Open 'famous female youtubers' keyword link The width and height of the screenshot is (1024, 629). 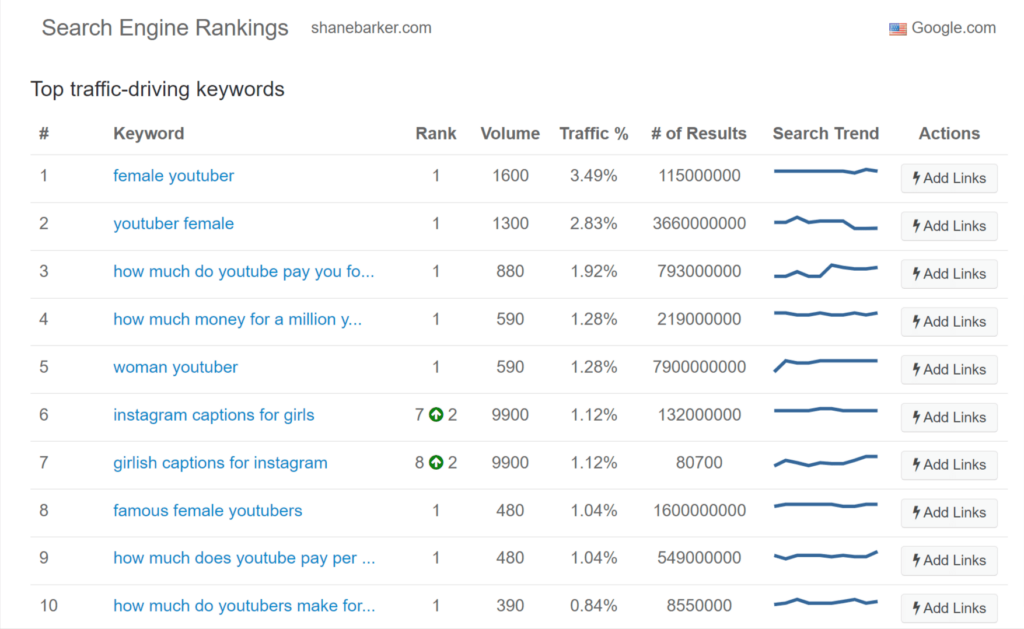coord(208,510)
